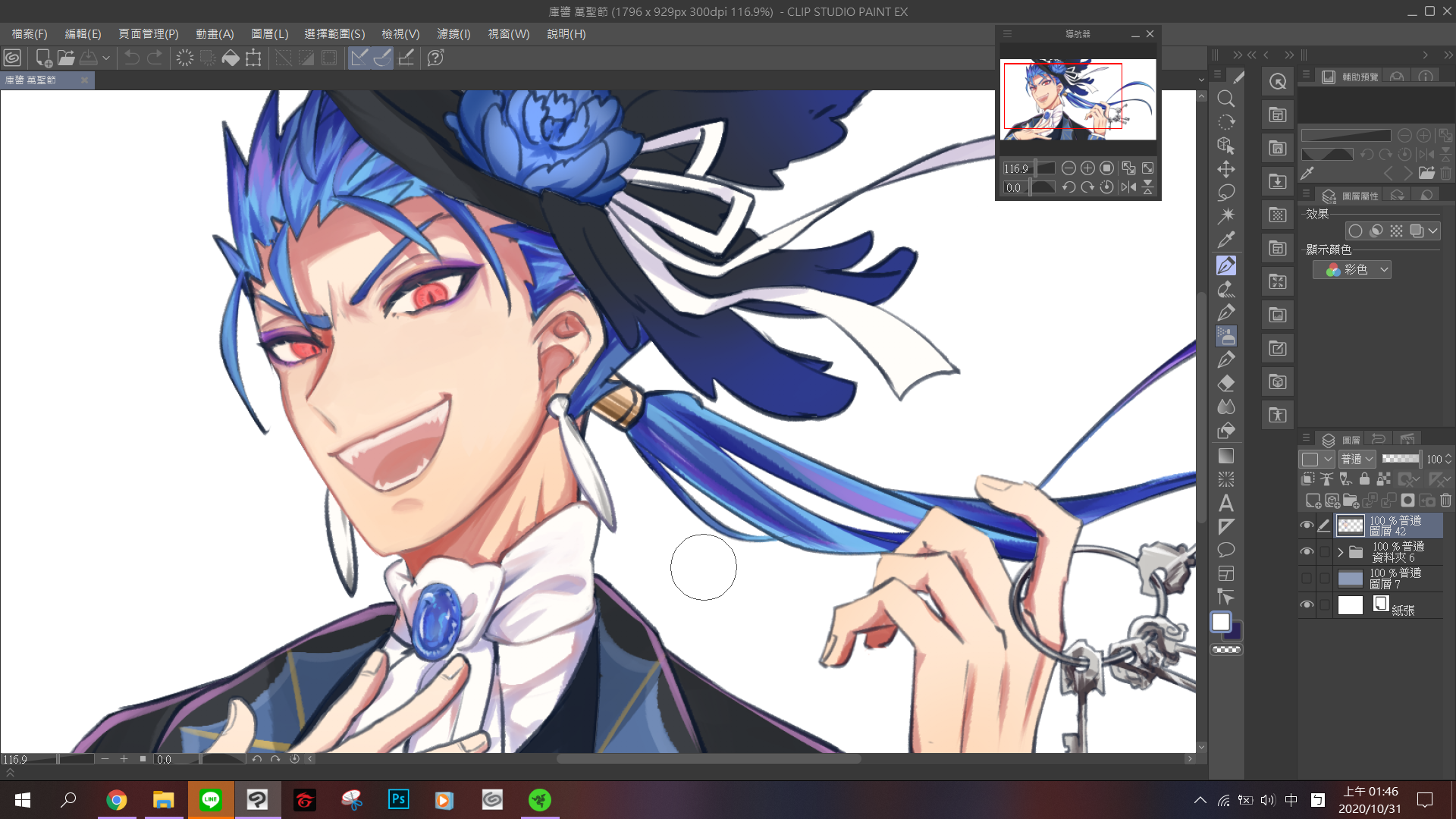Open the 濾鏡(I) filter menu

tap(453, 34)
